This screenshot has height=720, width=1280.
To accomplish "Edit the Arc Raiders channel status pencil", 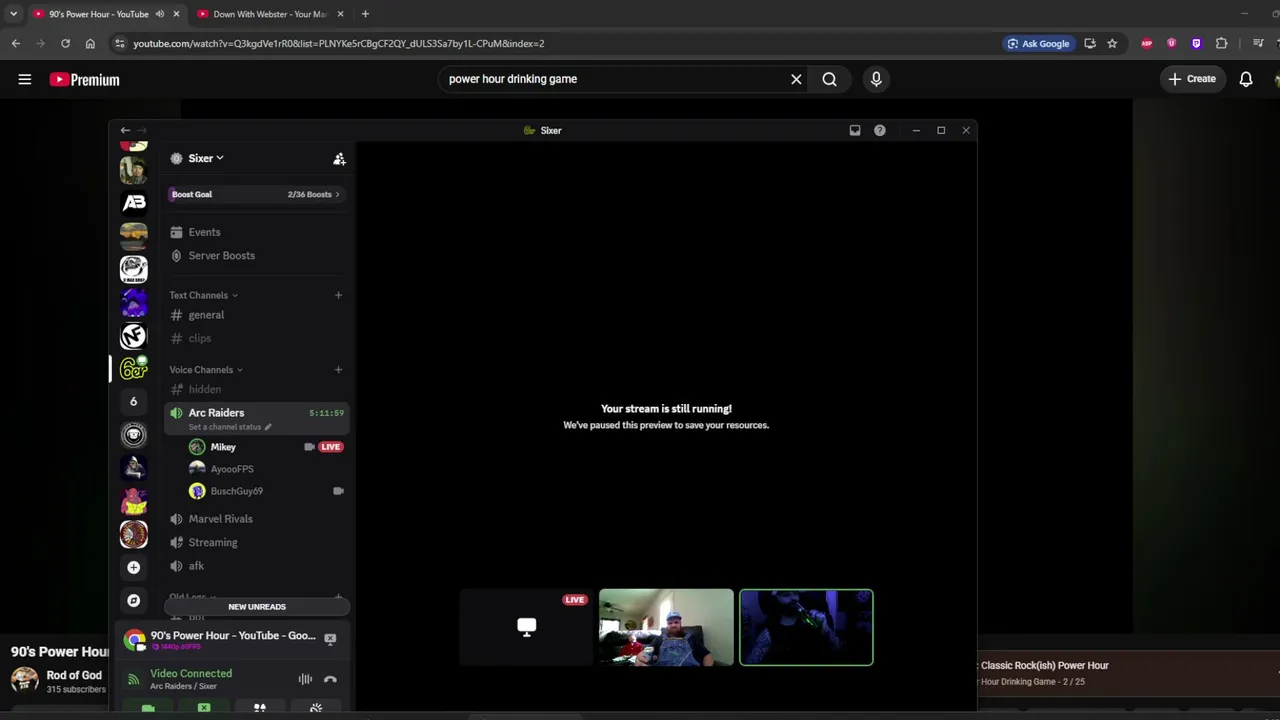I will point(267,427).
